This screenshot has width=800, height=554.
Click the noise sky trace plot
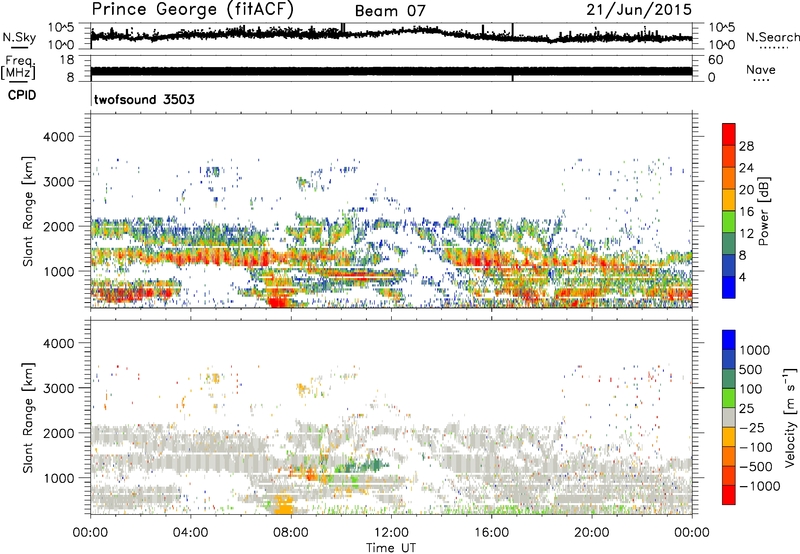391,35
